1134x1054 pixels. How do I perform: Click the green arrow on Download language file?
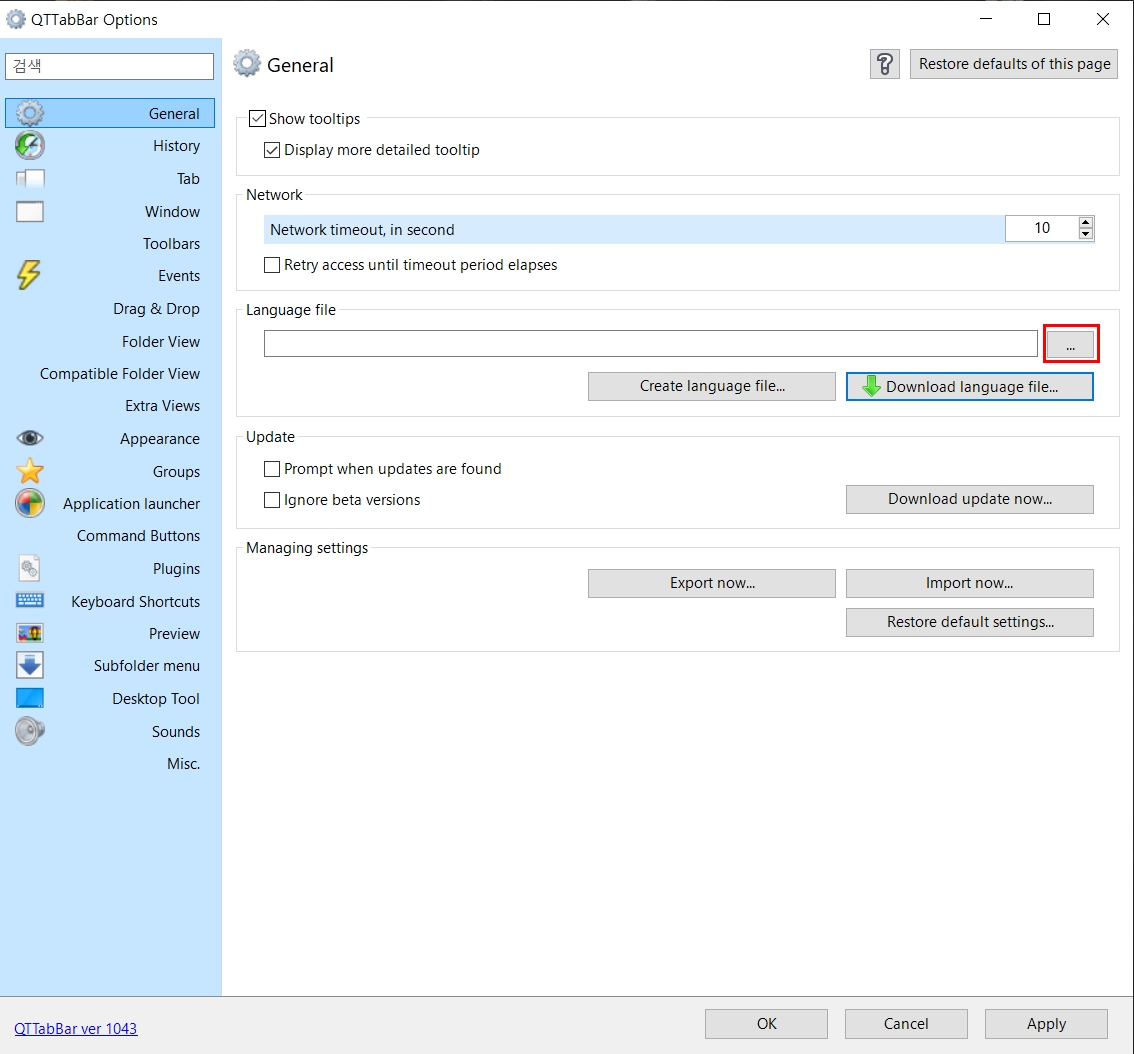coord(871,386)
